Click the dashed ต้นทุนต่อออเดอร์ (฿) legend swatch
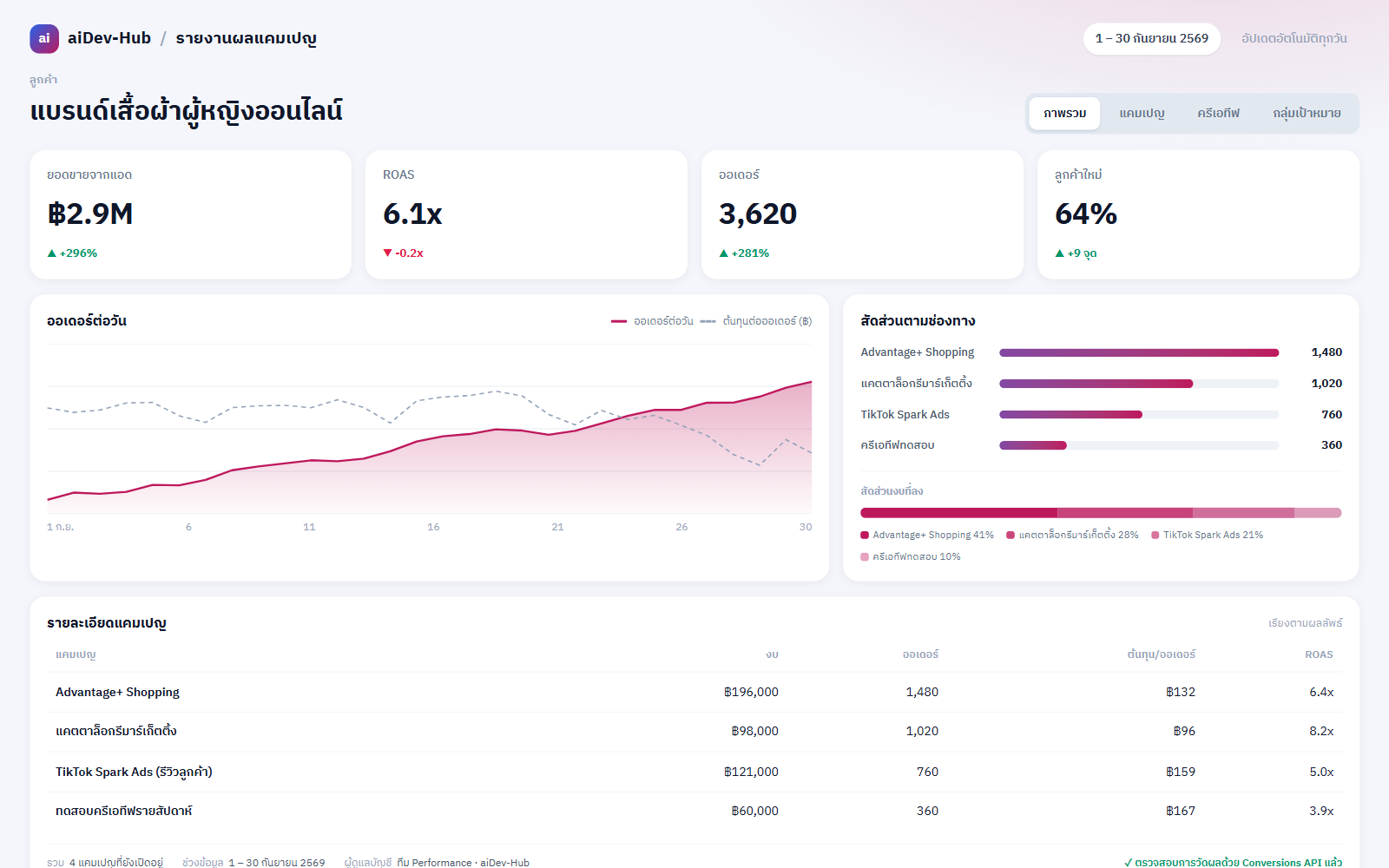 pos(708,321)
